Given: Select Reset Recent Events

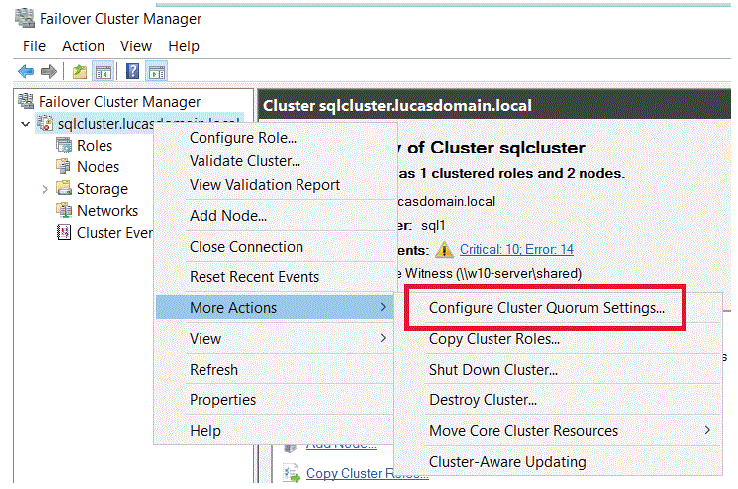Looking at the screenshot, I should tap(254, 277).
